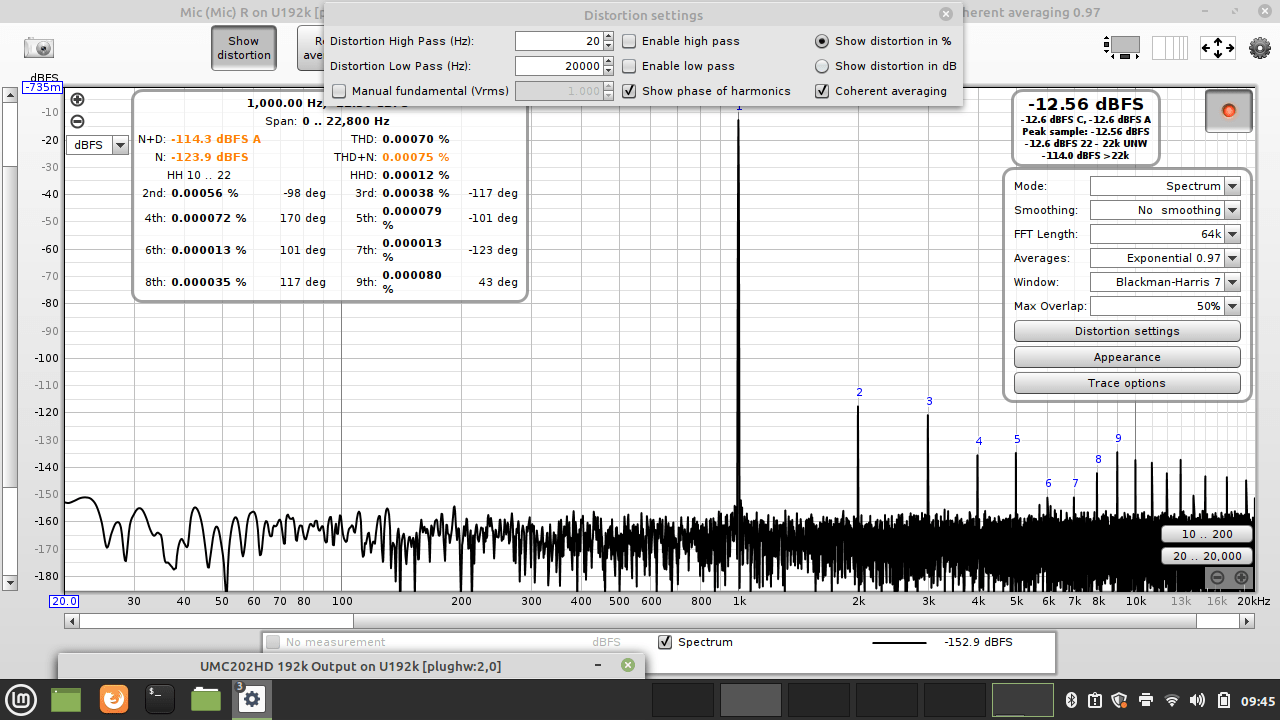Select Show distortion in dB radio

(822, 66)
